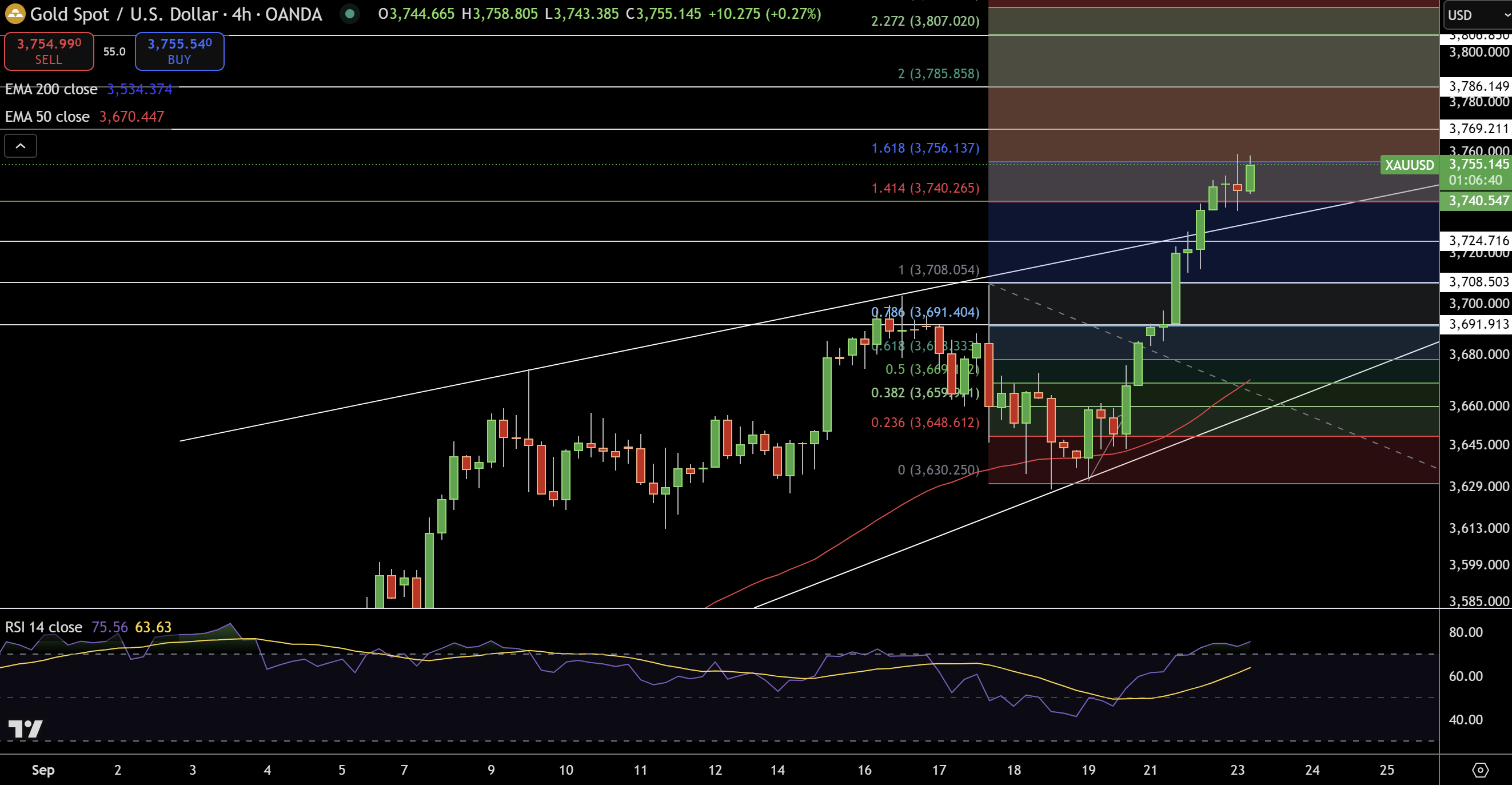Click the Gold Spot / U.S. Dollar title
1512x785 pixels.
(176, 14)
